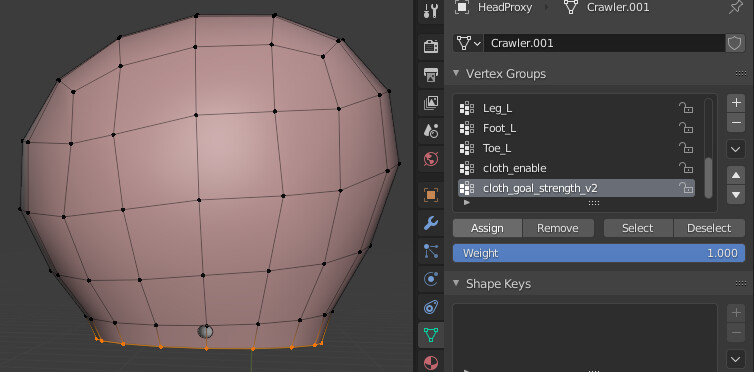
Task: Open the Render properties tab
Action: tap(430, 47)
